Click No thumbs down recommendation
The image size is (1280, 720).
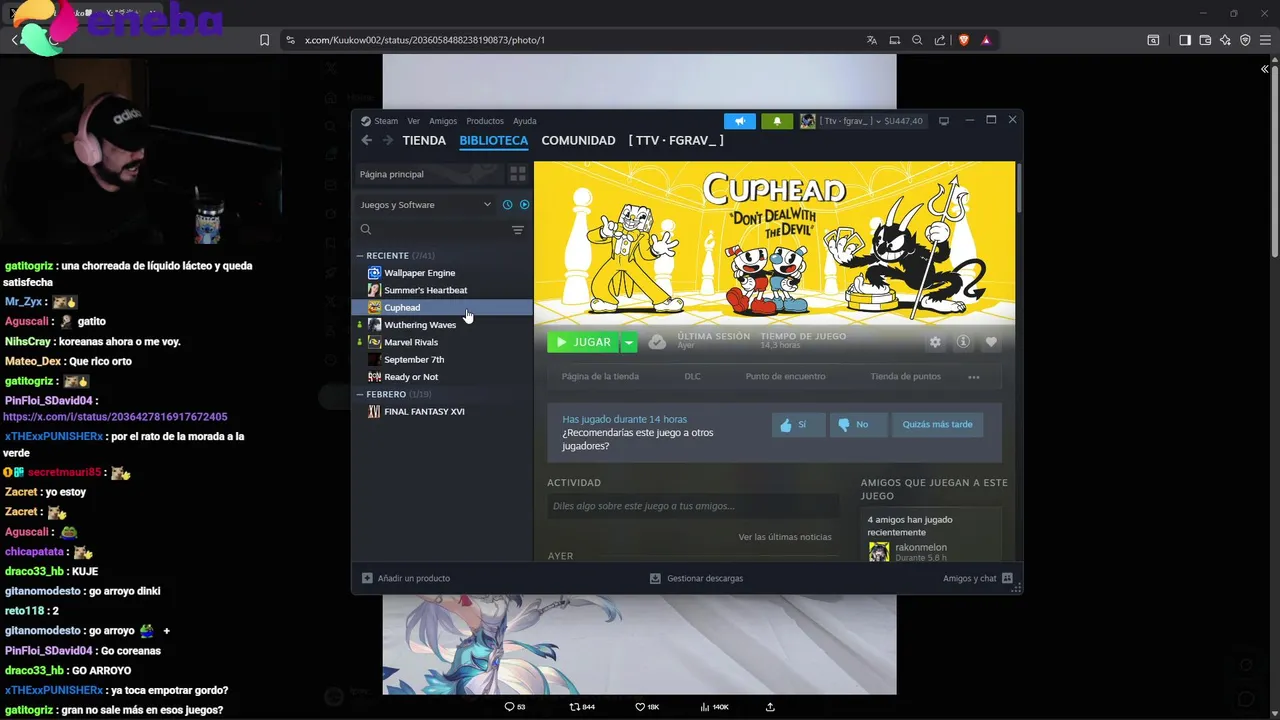tap(856, 425)
